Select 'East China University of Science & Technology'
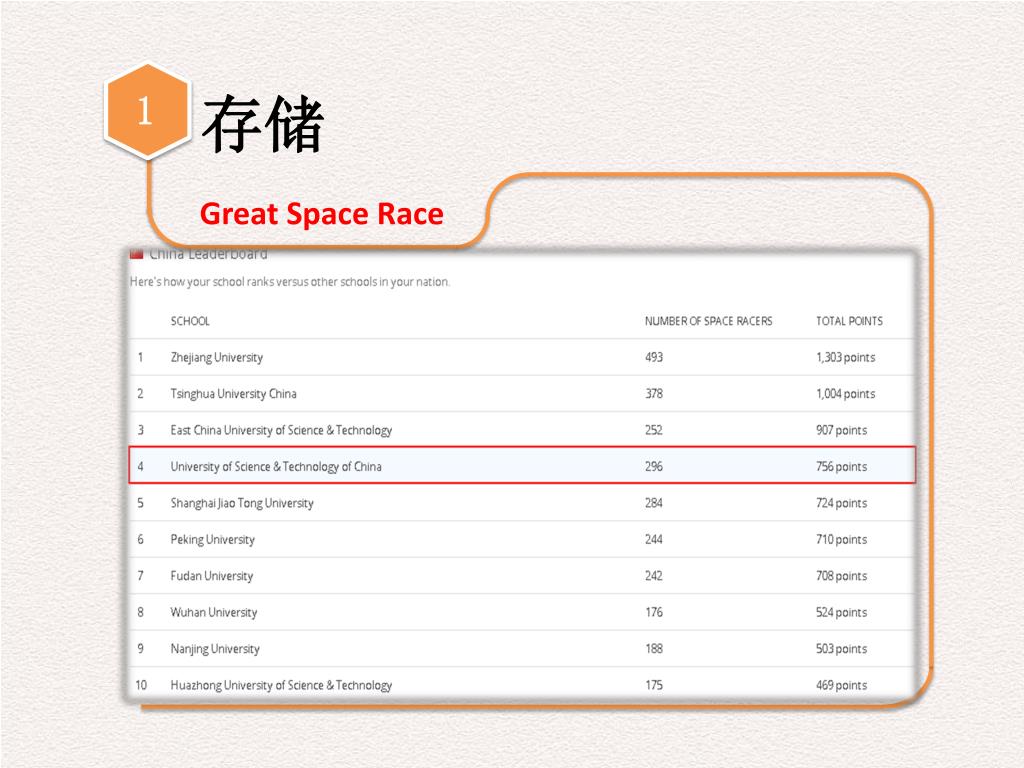Screen dimensions: 1024x768 click(281, 430)
